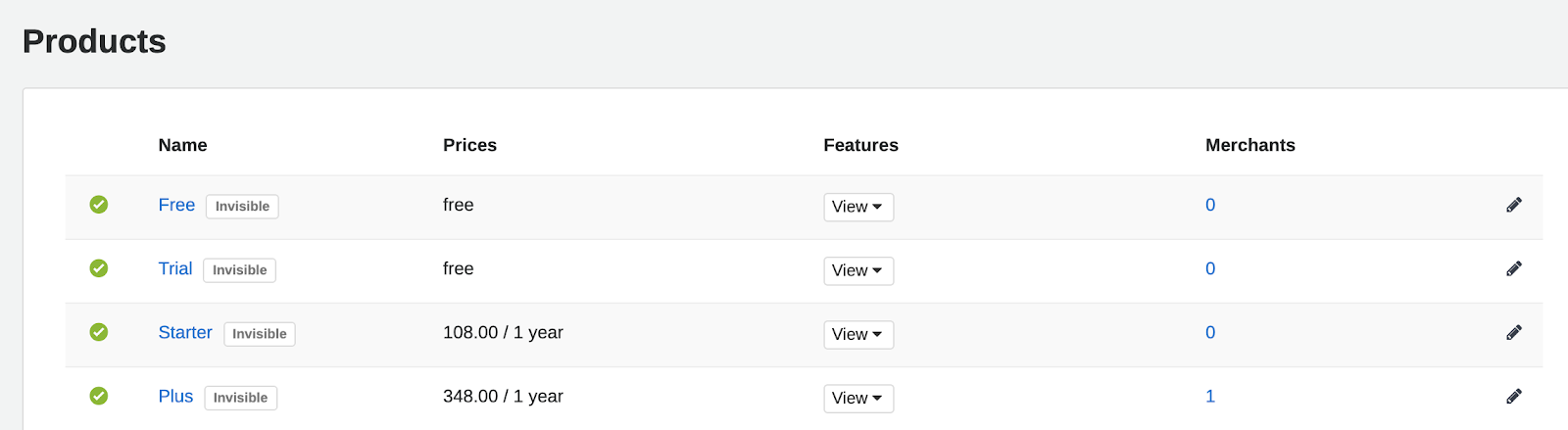
Task: Expand the View features dropdown for Starter
Action: click(857, 334)
